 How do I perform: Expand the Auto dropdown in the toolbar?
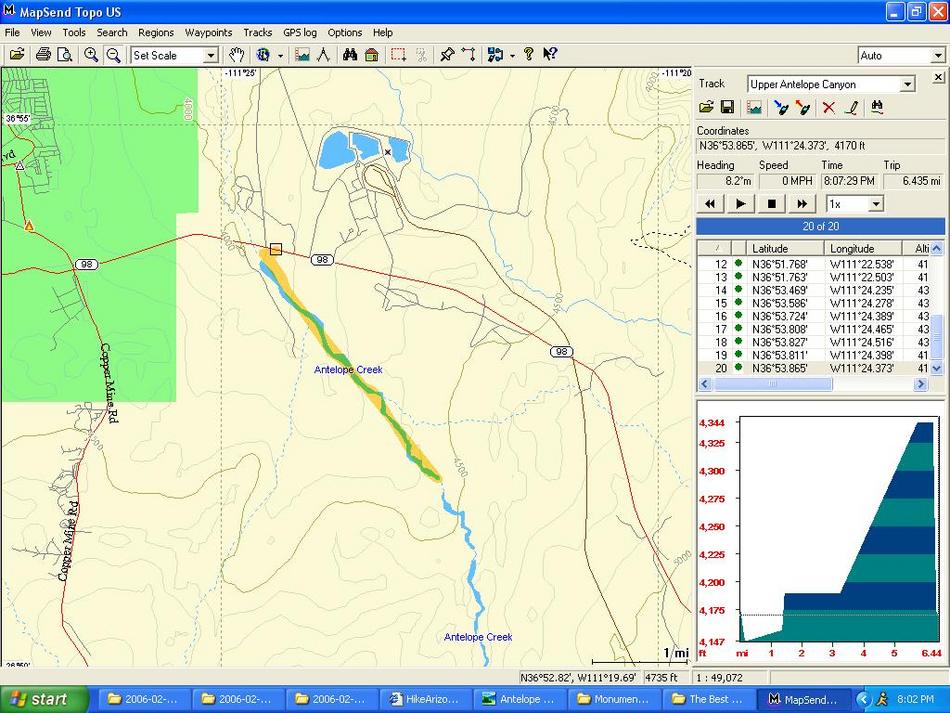tap(937, 56)
